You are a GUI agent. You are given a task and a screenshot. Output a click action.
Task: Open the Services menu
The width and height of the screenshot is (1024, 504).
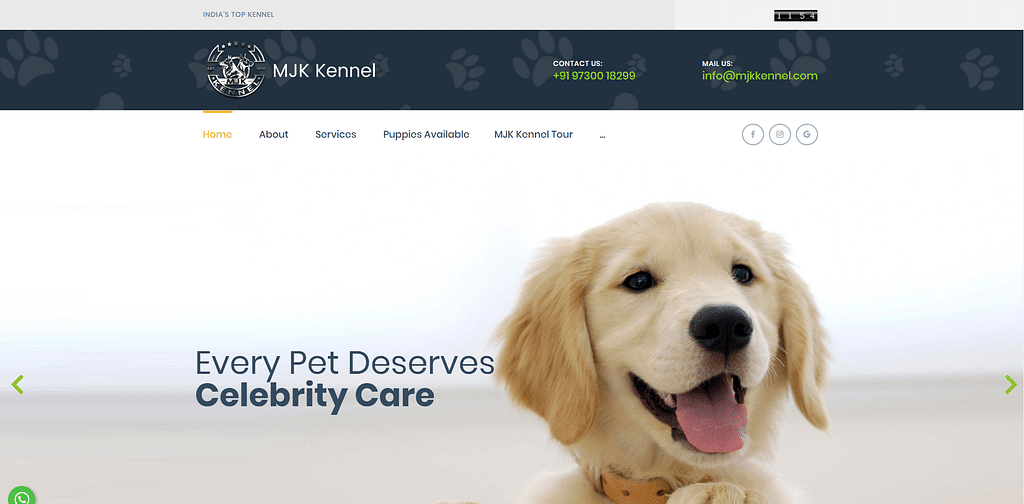336,134
